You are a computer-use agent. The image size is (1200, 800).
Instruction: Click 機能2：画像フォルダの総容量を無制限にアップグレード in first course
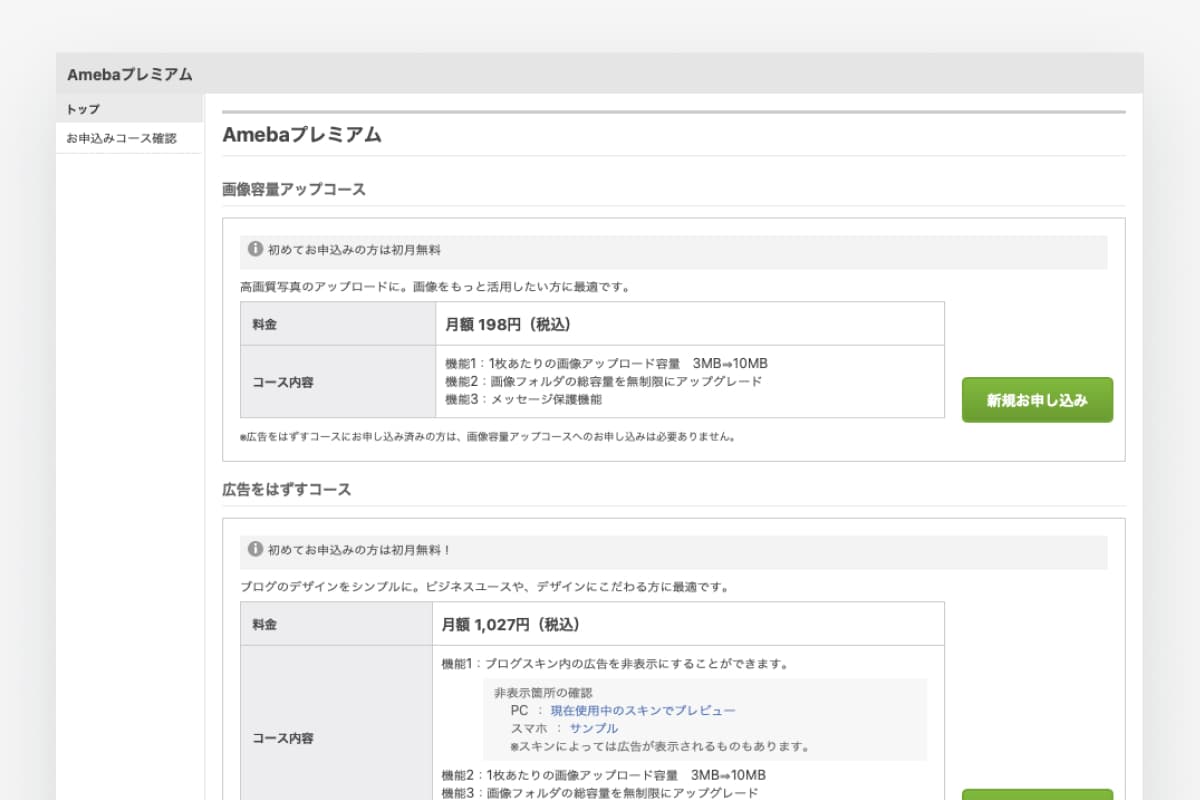point(603,381)
